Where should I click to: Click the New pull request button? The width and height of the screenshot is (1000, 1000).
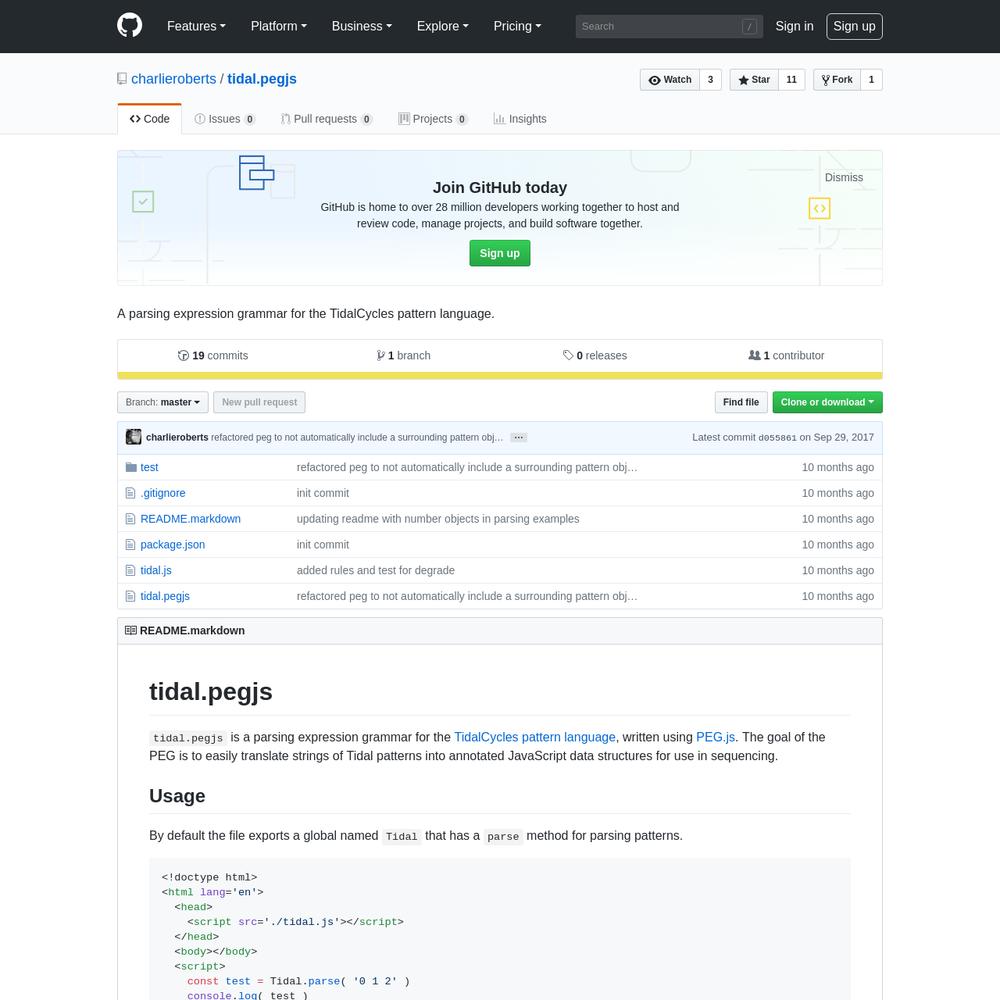pos(259,402)
